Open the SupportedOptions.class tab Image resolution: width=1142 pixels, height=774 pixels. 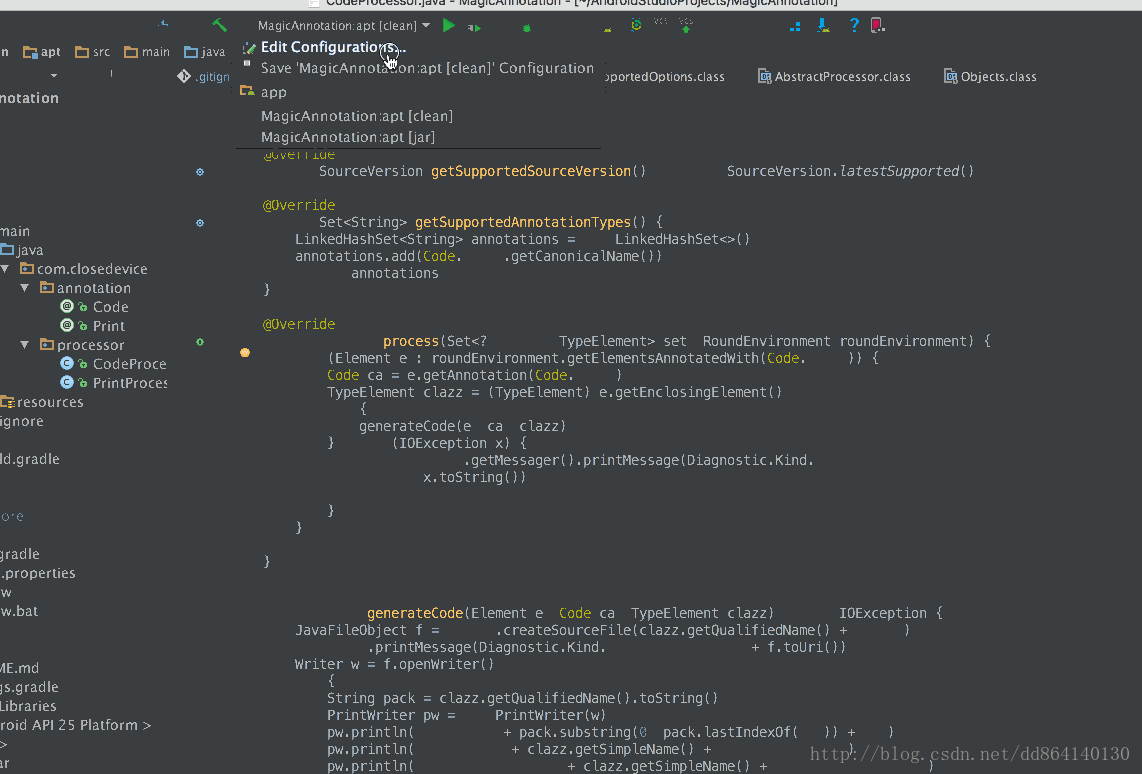coord(664,76)
